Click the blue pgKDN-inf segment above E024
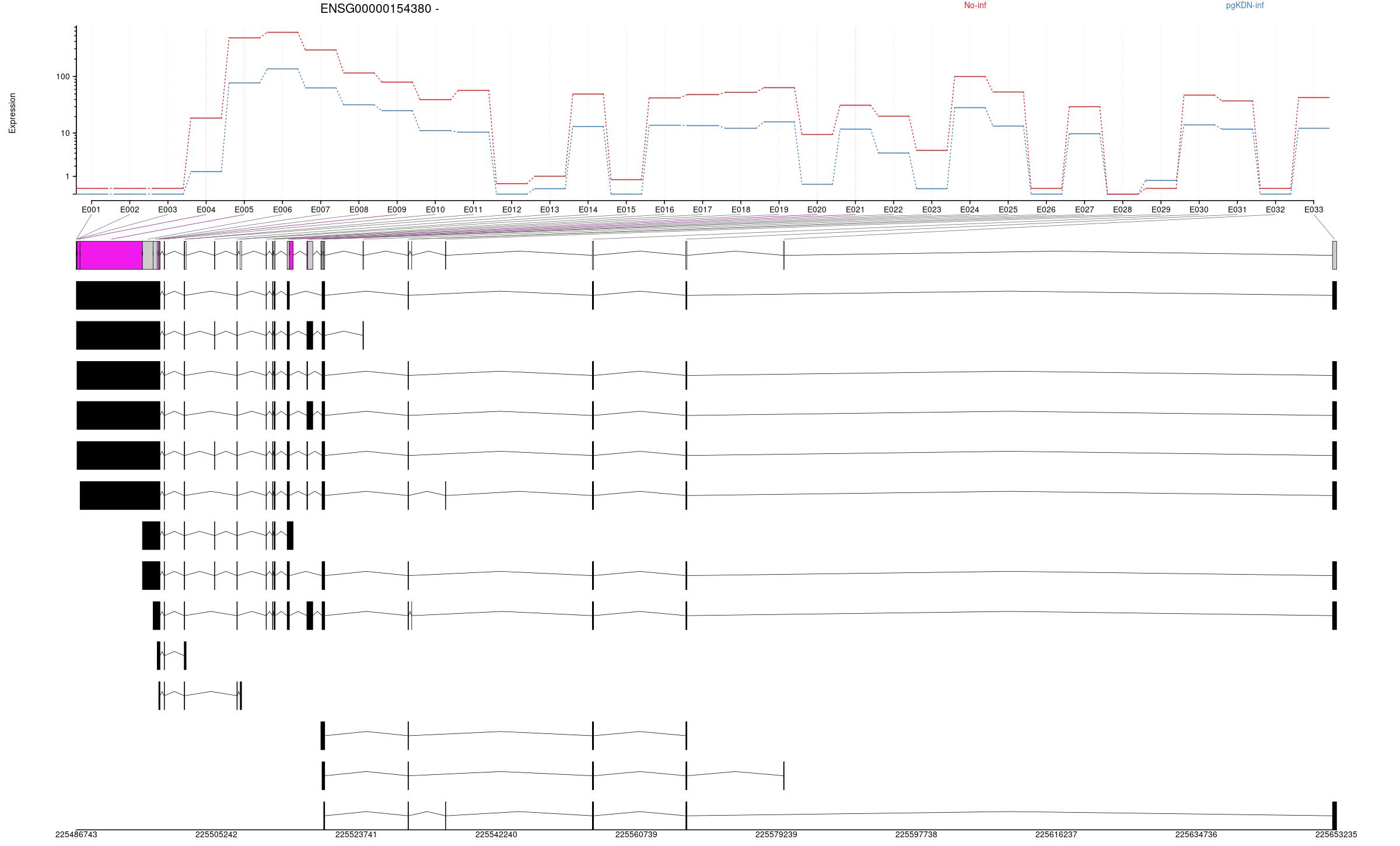The width and height of the screenshot is (1400, 846). [970, 107]
